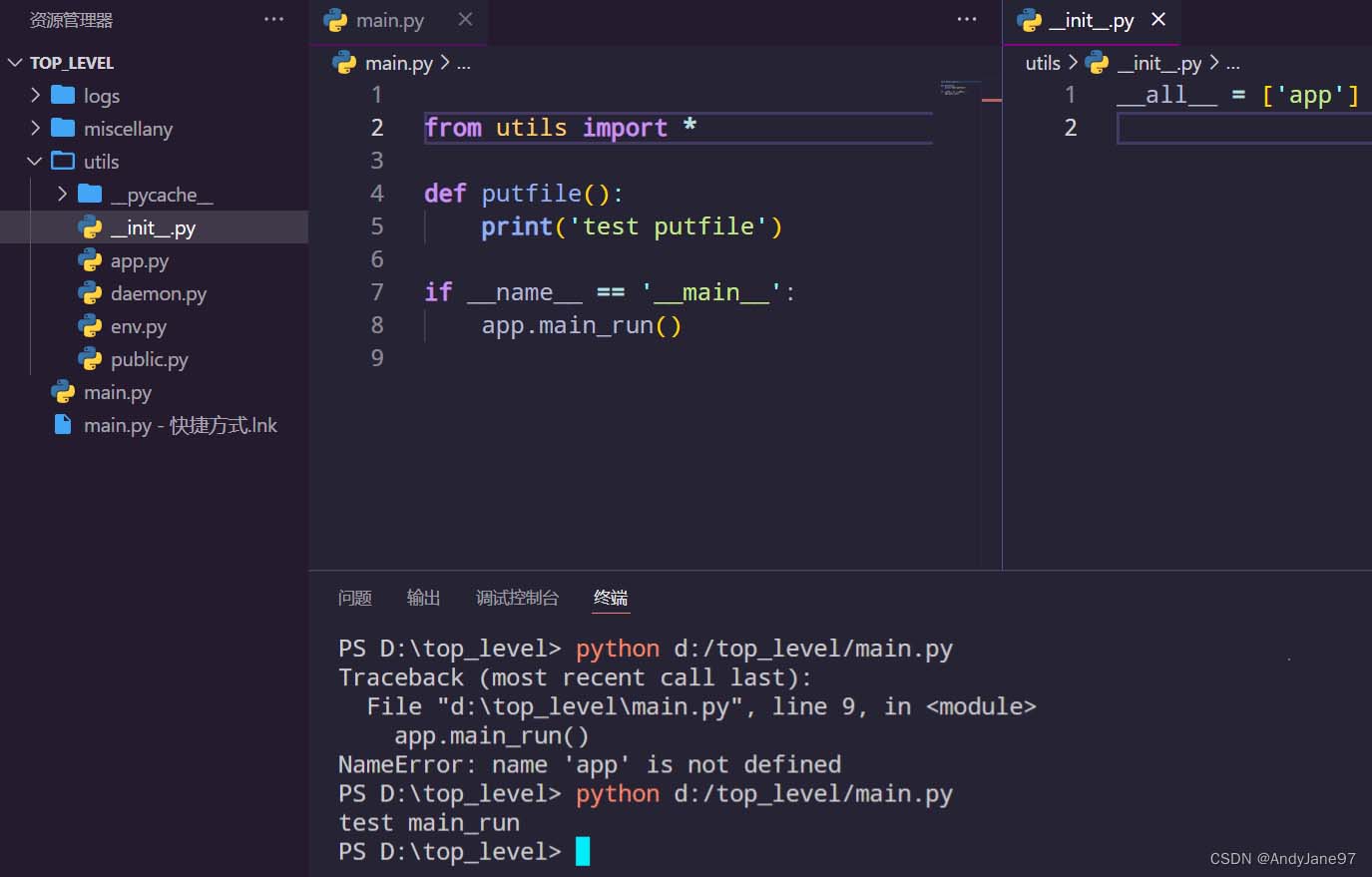
Task: Click empty line 2 in __init__.py editor
Action: coord(1243,128)
